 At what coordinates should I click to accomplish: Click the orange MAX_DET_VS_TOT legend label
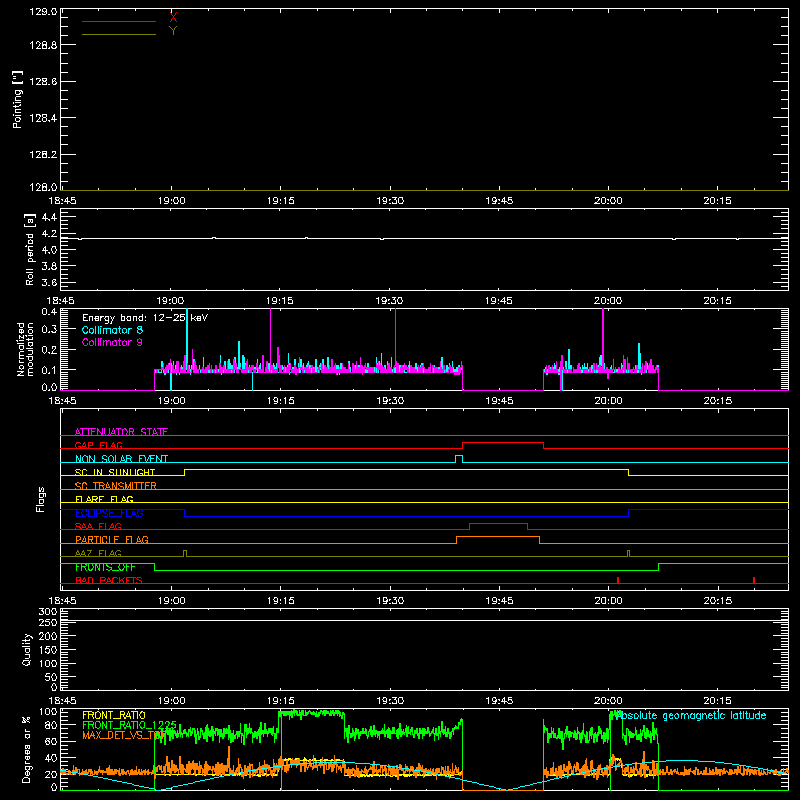point(124,735)
